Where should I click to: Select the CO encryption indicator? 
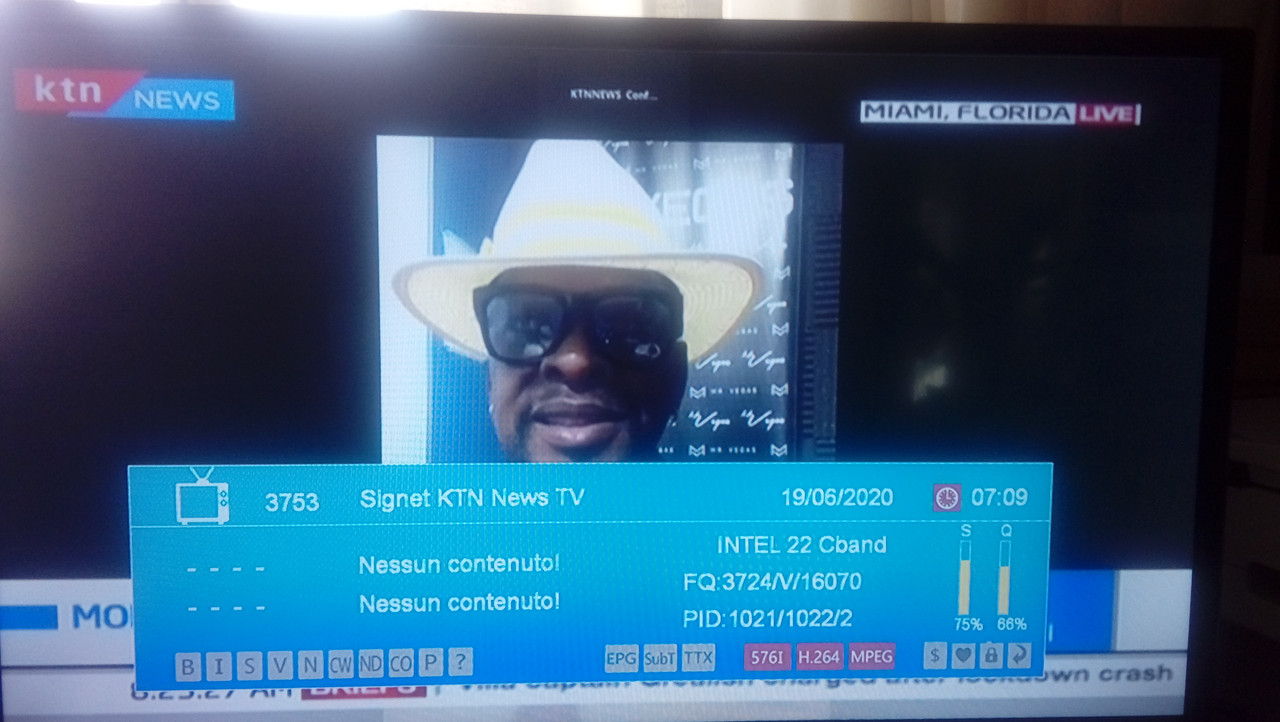[x=400, y=662]
